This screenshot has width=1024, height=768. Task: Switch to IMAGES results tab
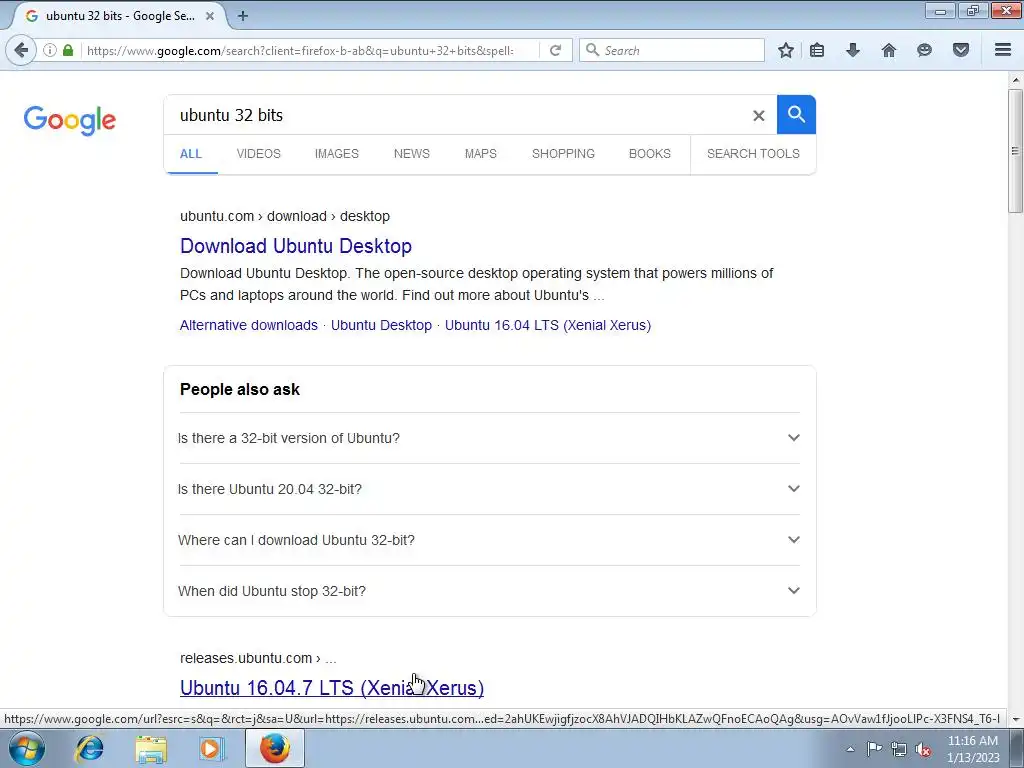[337, 153]
